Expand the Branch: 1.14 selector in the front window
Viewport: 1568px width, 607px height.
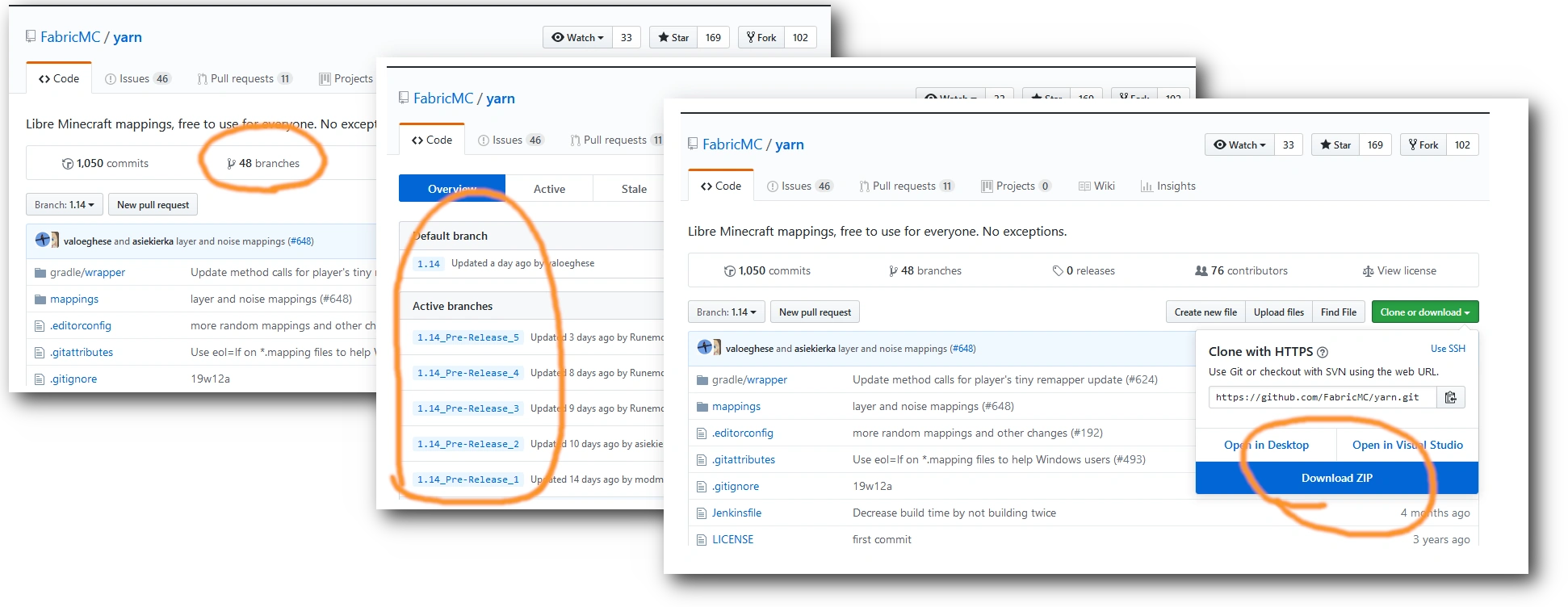727,312
